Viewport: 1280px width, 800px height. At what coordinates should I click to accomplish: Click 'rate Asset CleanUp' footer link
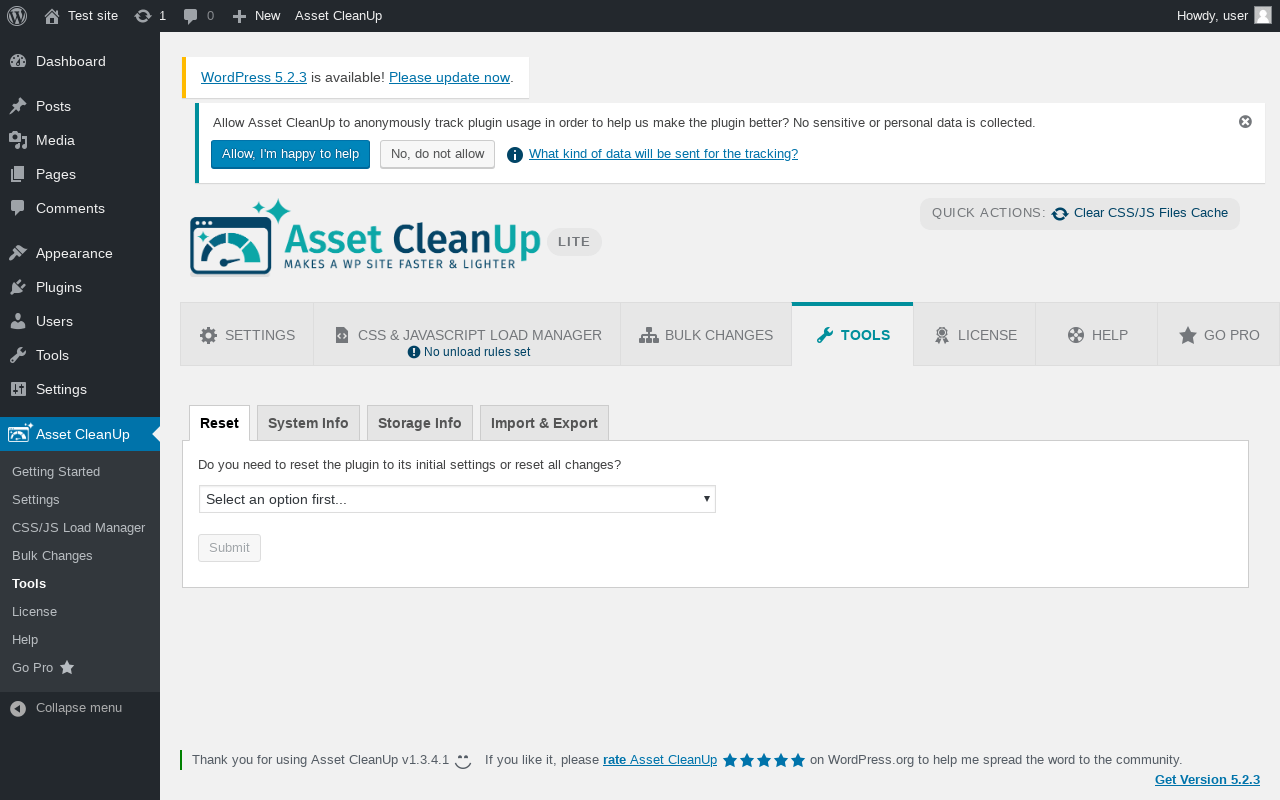(x=660, y=760)
